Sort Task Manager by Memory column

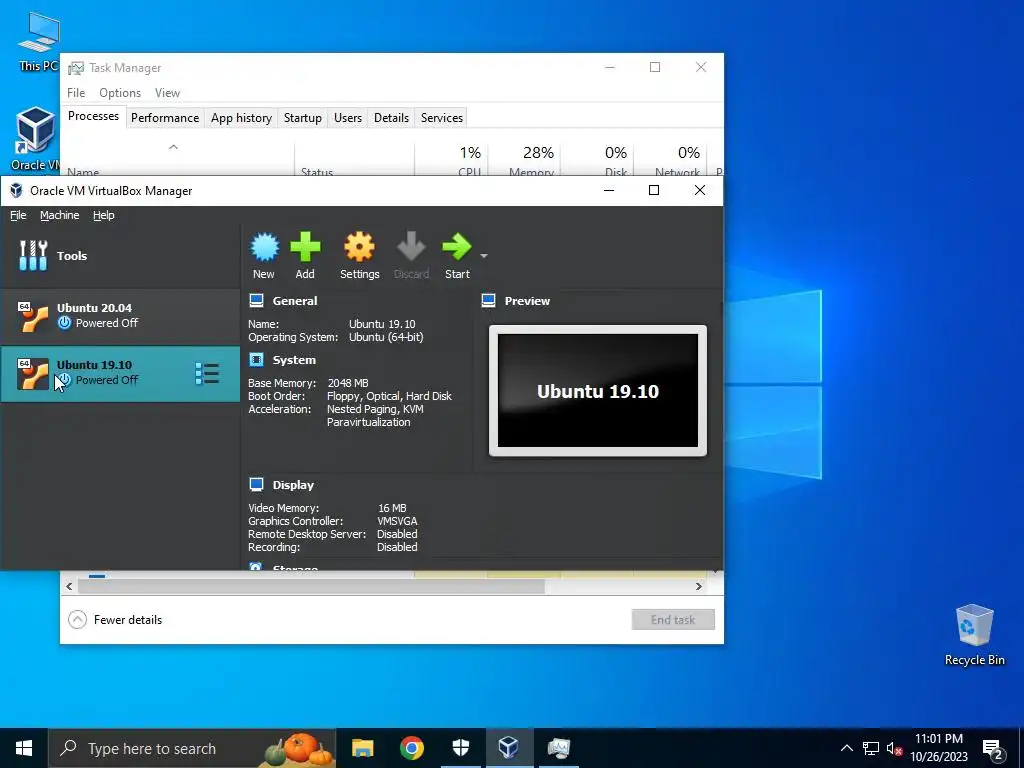[524, 159]
